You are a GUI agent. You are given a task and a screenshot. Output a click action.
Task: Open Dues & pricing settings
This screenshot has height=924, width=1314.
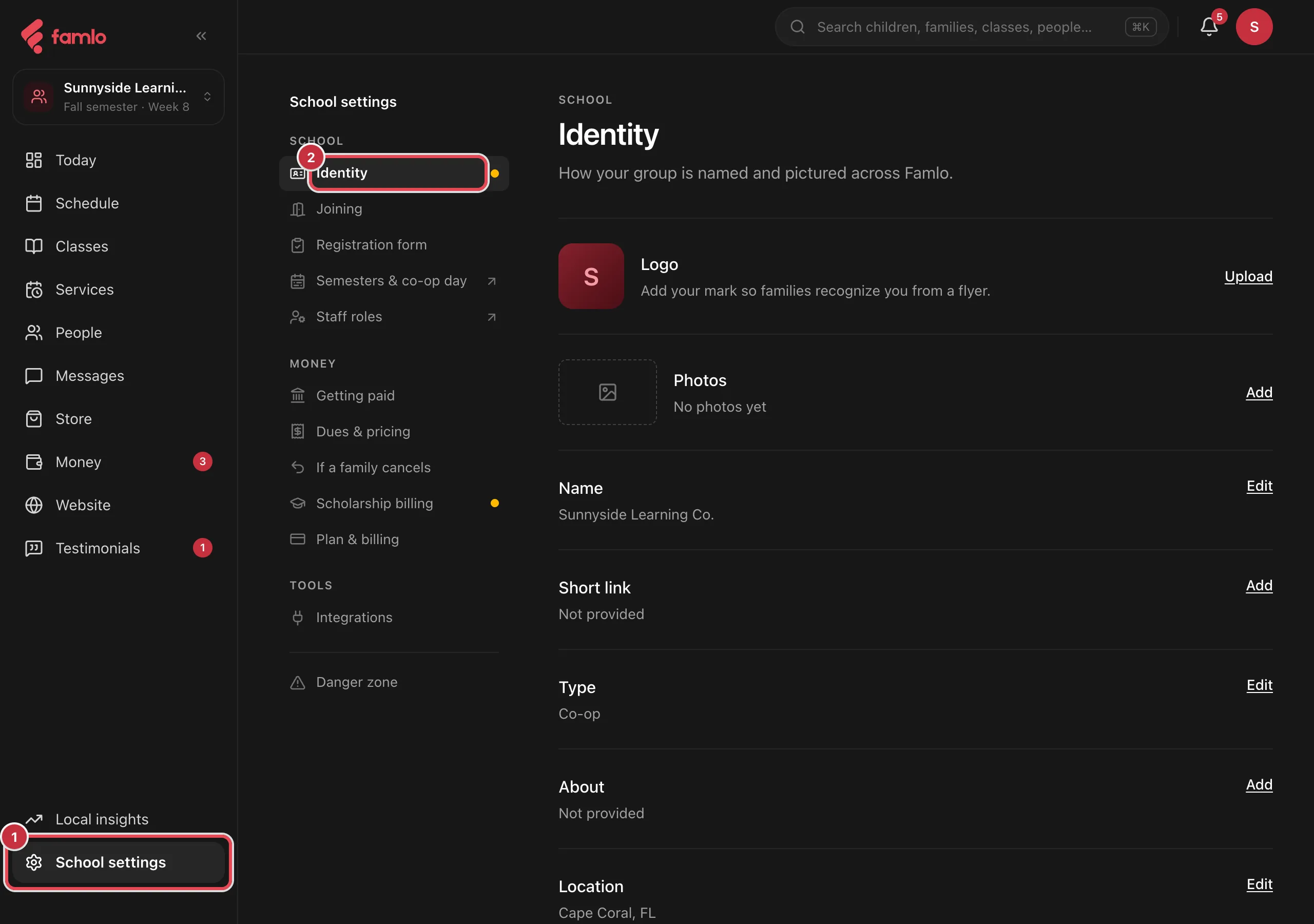click(394, 432)
